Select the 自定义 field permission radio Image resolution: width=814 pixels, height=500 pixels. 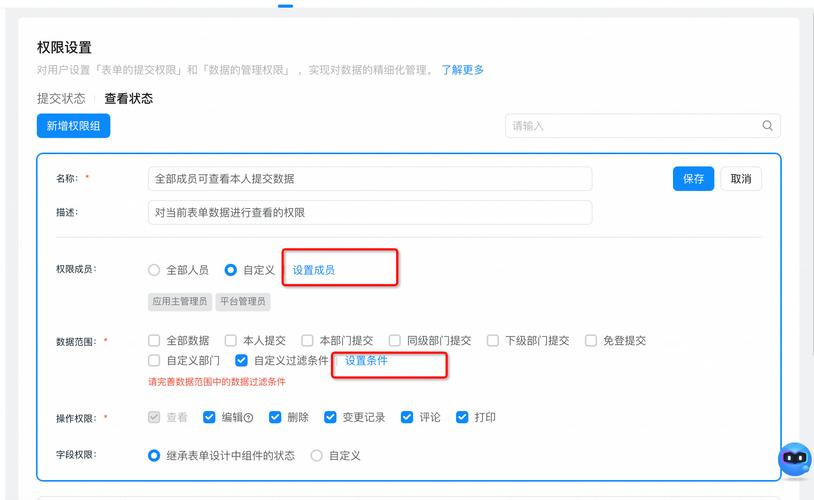point(316,455)
